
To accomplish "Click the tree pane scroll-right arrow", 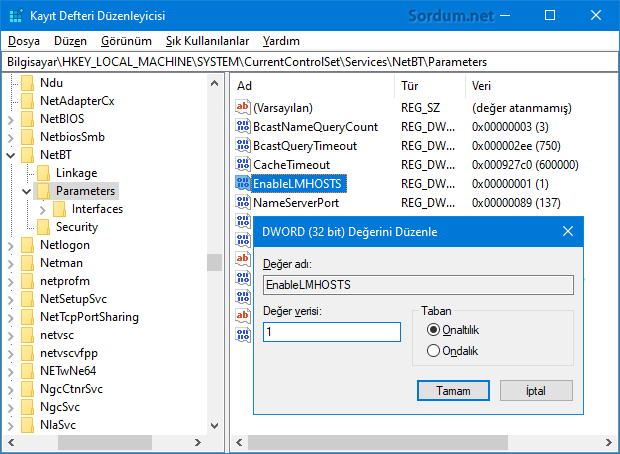I will pos(198,442).
